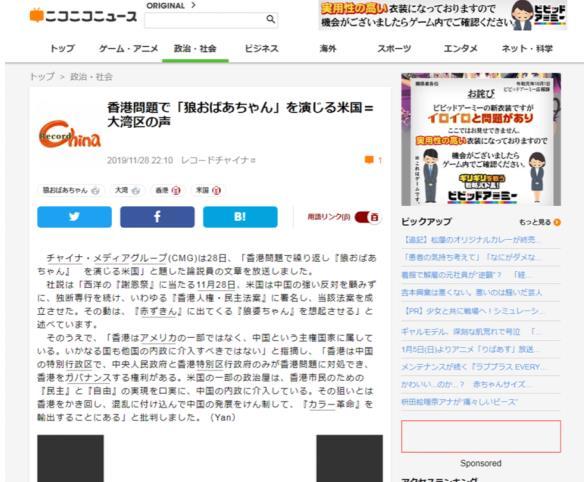Share article via Facebook button
The height and width of the screenshot is (482, 584).
pos(157,216)
